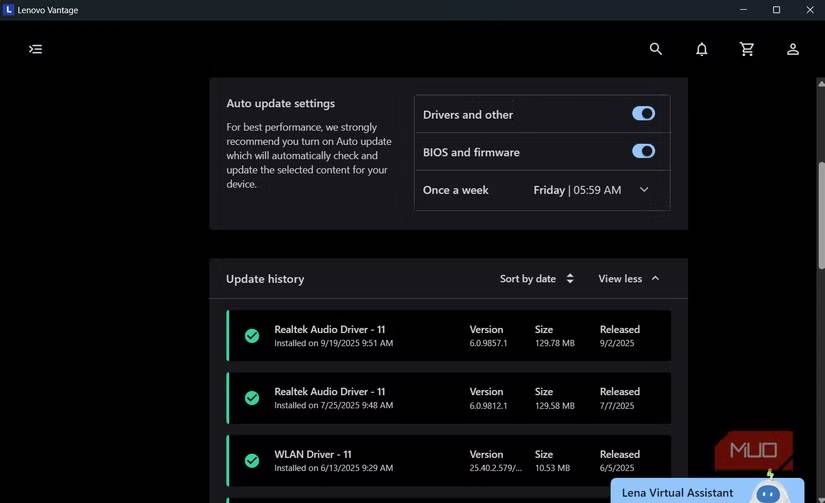This screenshot has width=825, height=503.
Task: Click the Update history heading
Action: [x=265, y=279]
